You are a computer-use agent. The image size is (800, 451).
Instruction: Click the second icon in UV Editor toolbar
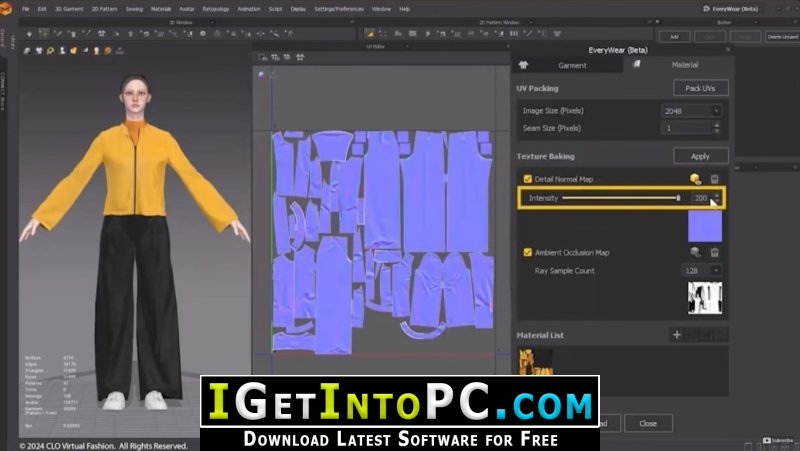click(275, 57)
